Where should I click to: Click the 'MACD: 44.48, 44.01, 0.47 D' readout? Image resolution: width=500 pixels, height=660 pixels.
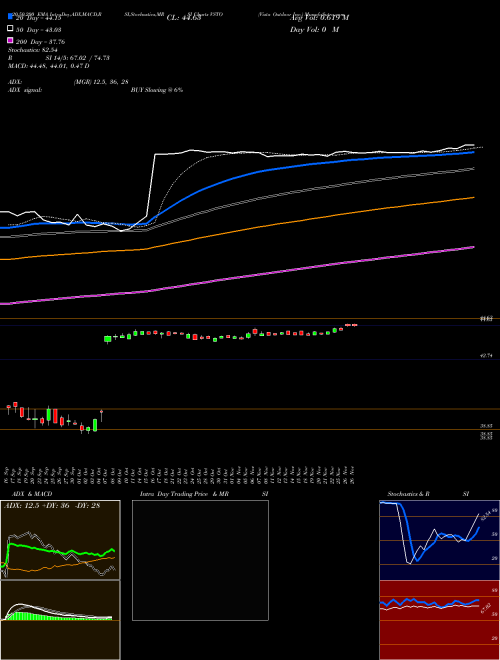[49, 66]
